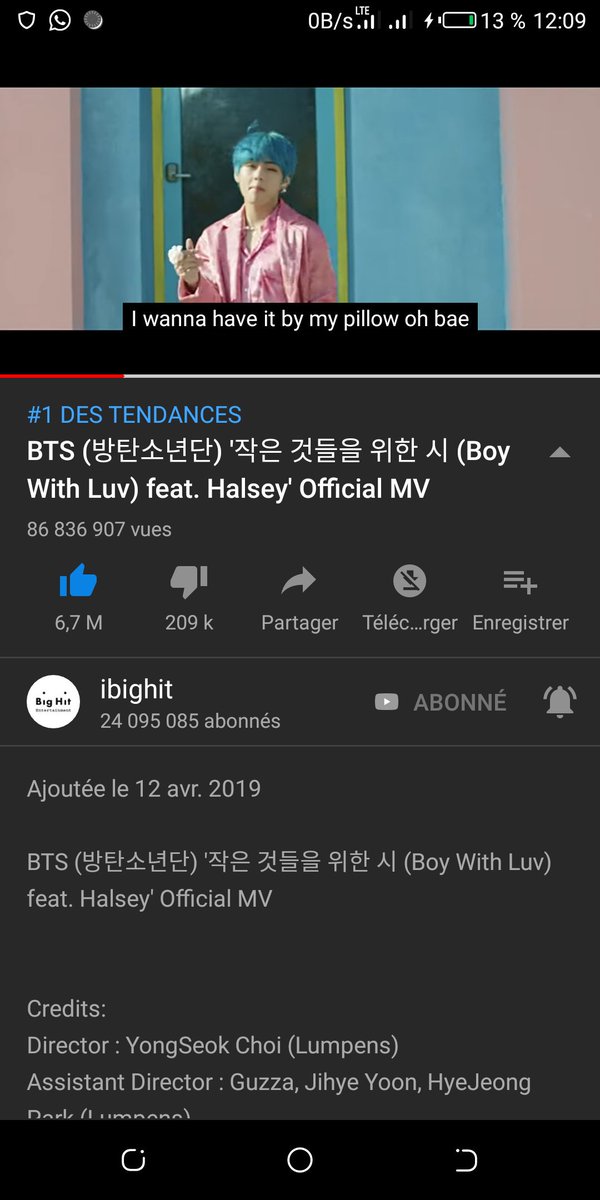Image resolution: width=600 pixels, height=1200 pixels.
Task: Tap the 86 836 907 vues count
Action: point(99,530)
